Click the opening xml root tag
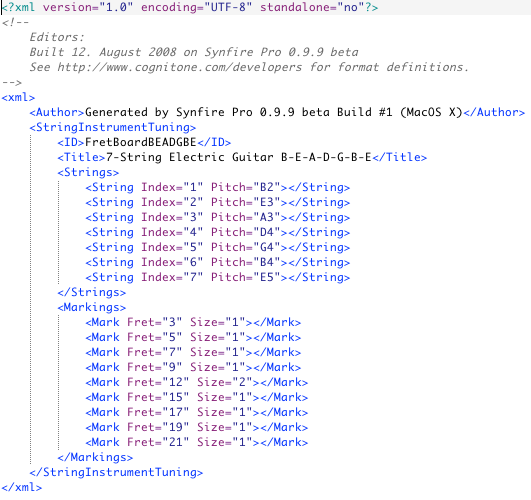 tap(18, 98)
